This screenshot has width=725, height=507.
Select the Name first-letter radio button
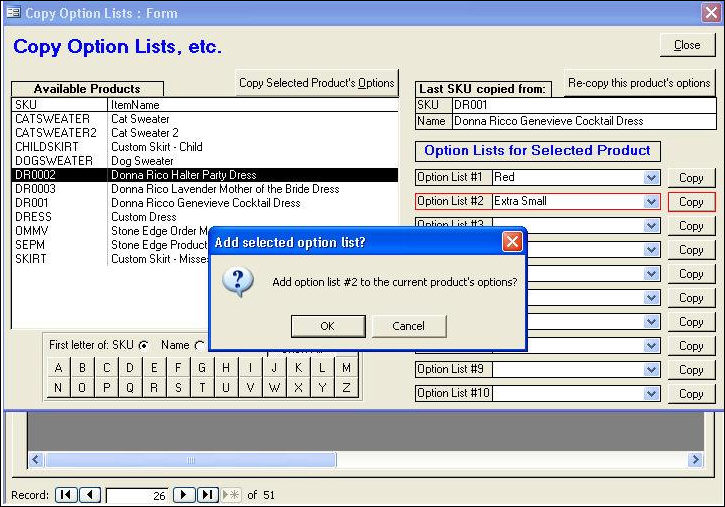pyautogui.click(x=200, y=345)
